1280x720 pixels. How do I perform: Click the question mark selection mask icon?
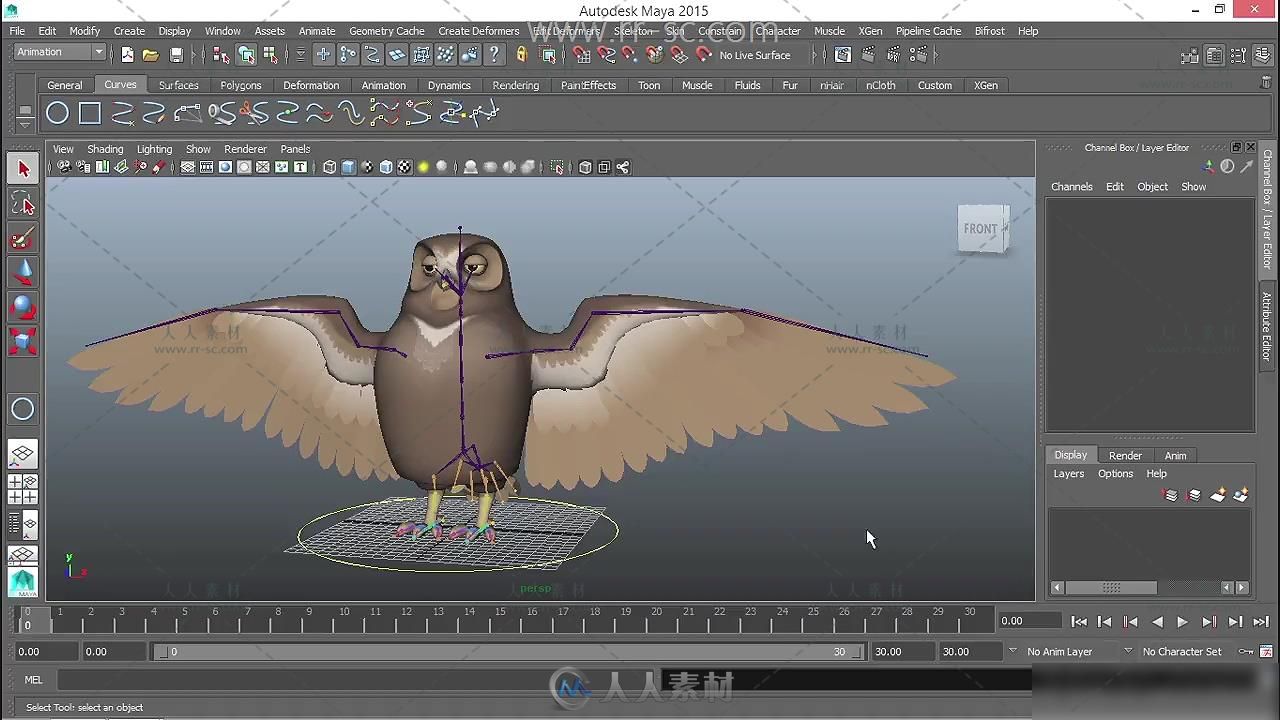(x=494, y=55)
